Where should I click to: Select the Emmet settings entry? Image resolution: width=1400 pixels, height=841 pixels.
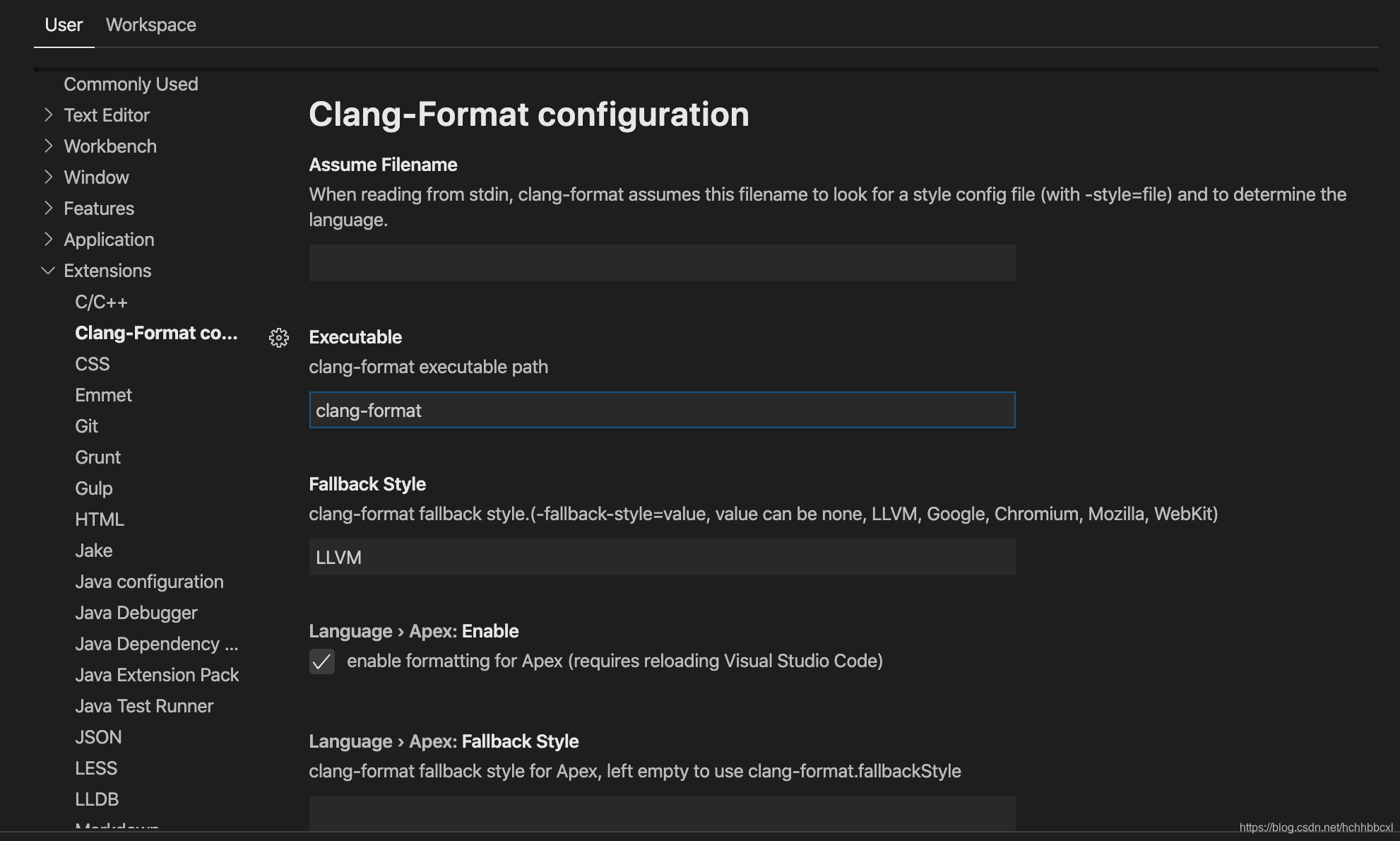(x=103, y=394)
